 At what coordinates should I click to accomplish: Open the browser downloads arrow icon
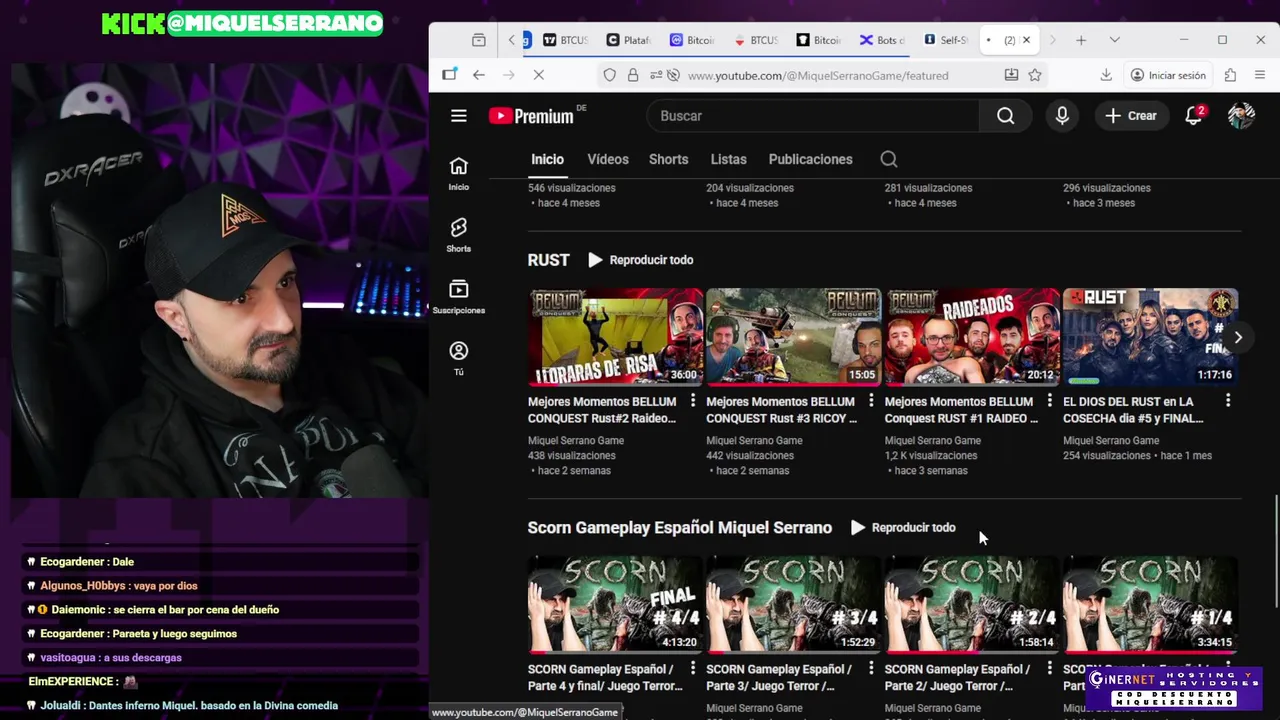point(1106,75)
